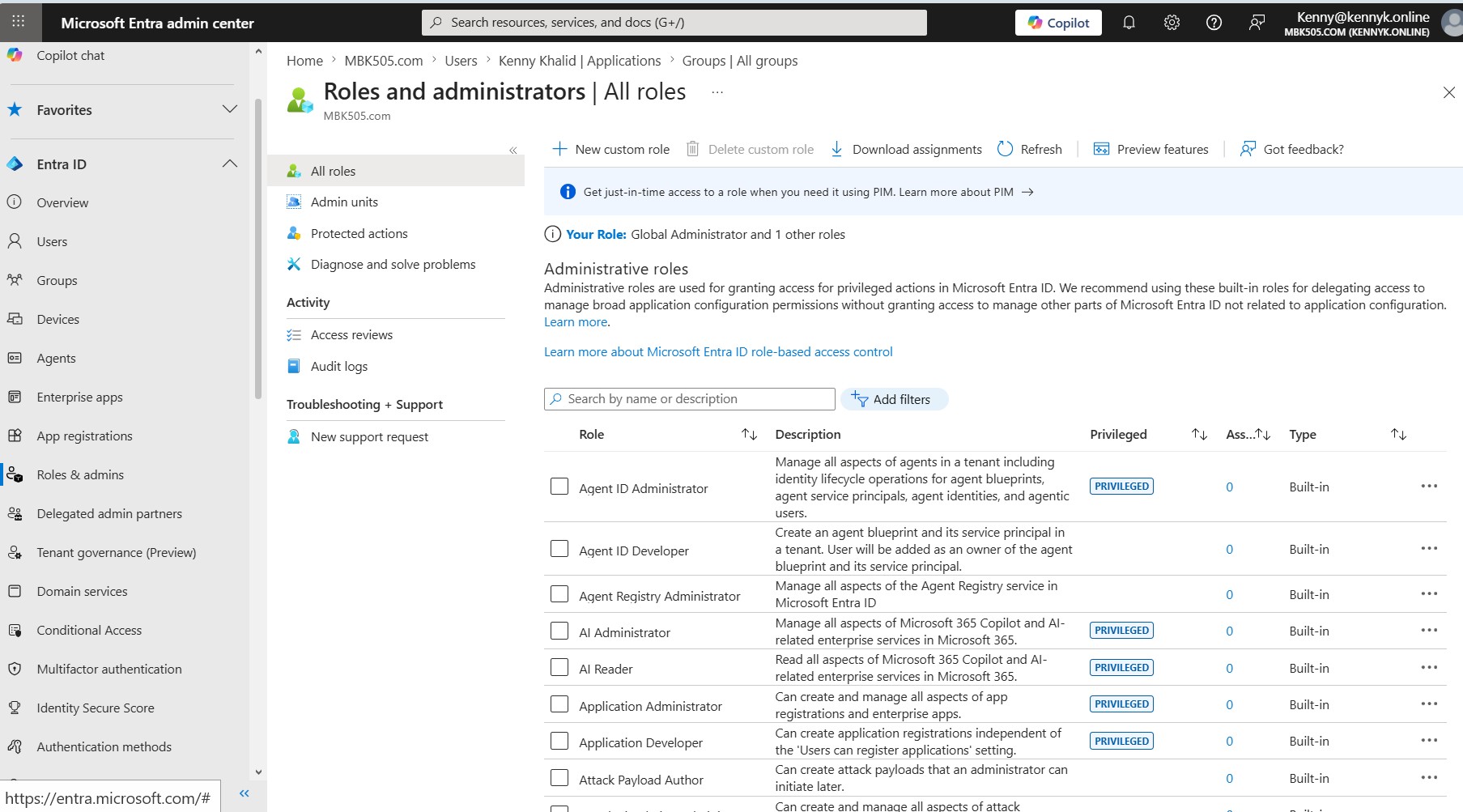Open the app launcher waffle menu
Image resolution: width=1463 pixels, height=812 pixels.
(19, 22)
